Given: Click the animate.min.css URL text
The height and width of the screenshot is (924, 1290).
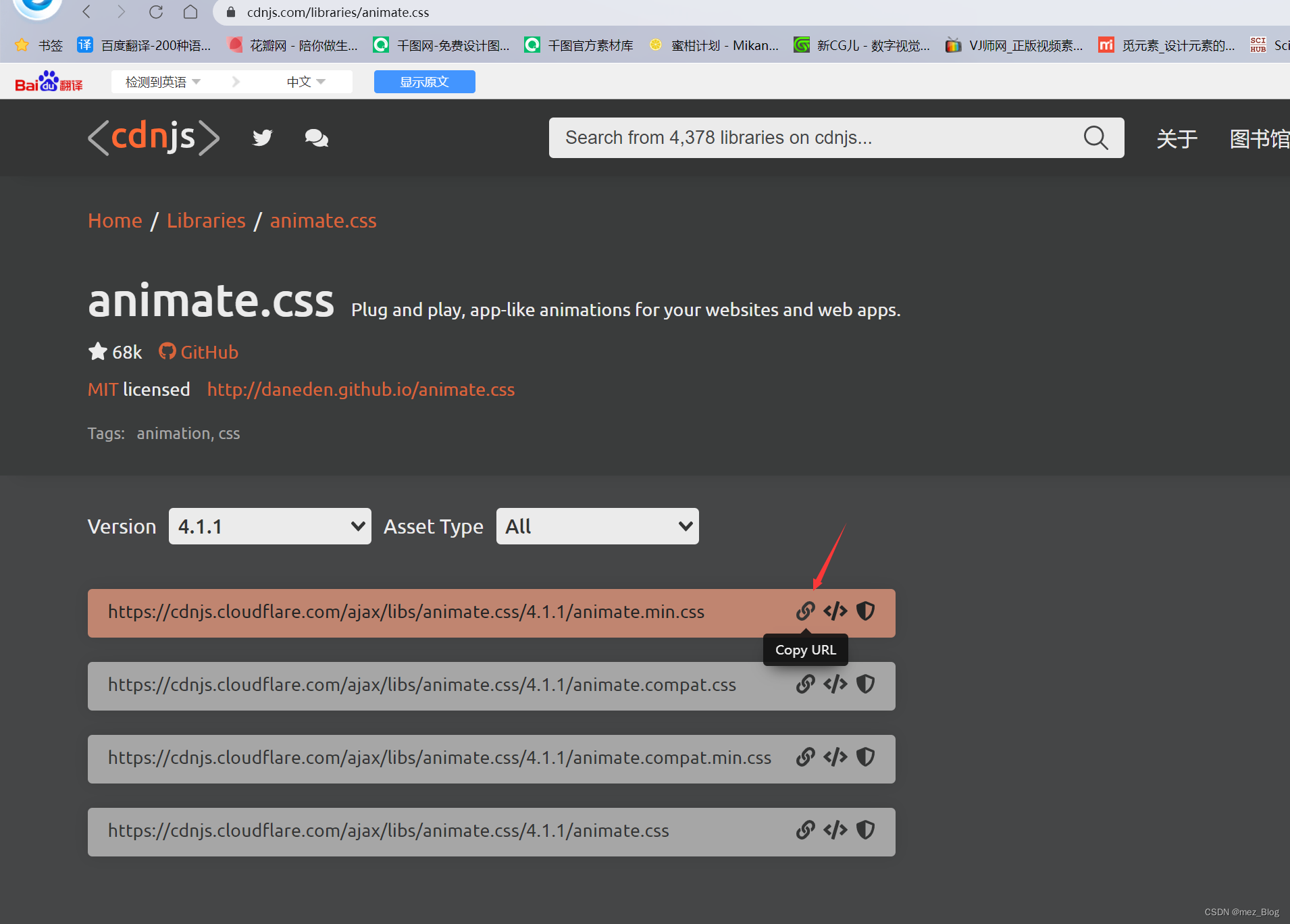Looking at the screenshot, I should 406,612.
